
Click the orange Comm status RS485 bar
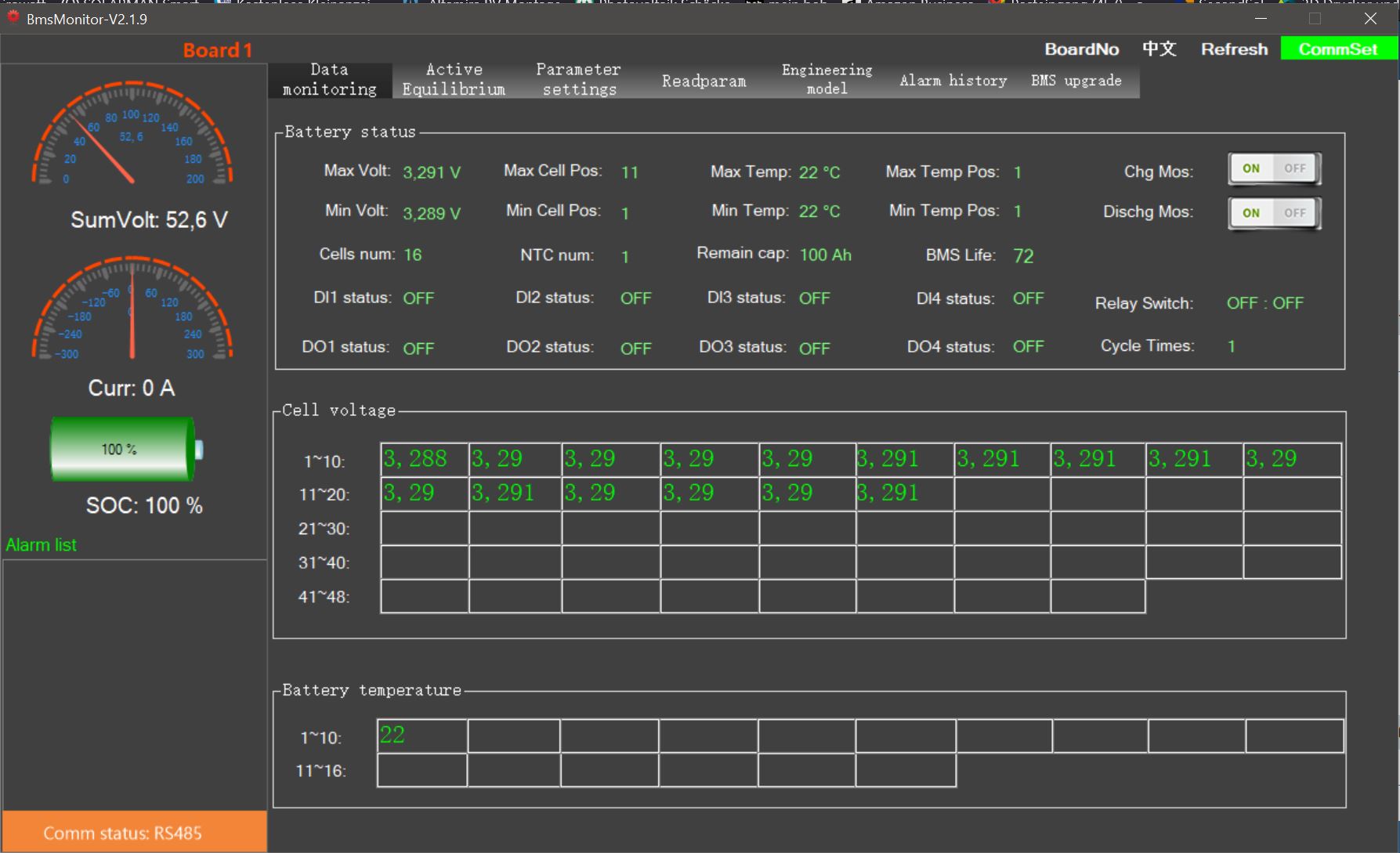click(x=134, y=833)
